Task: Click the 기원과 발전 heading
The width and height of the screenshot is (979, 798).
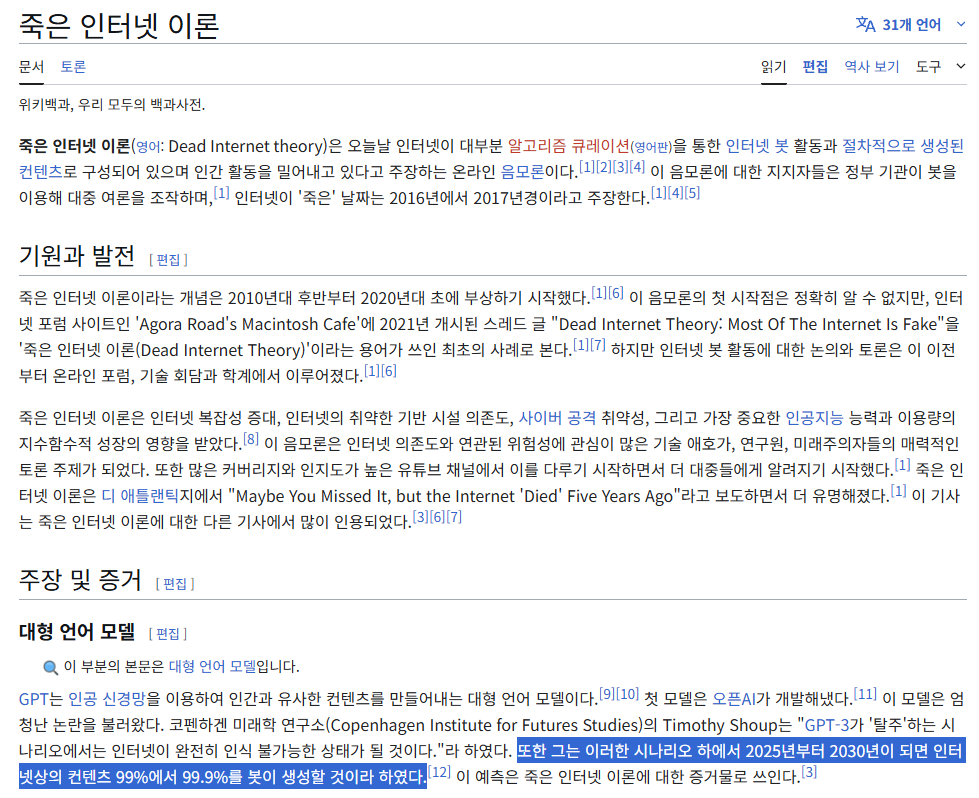Action: (77, 255)
